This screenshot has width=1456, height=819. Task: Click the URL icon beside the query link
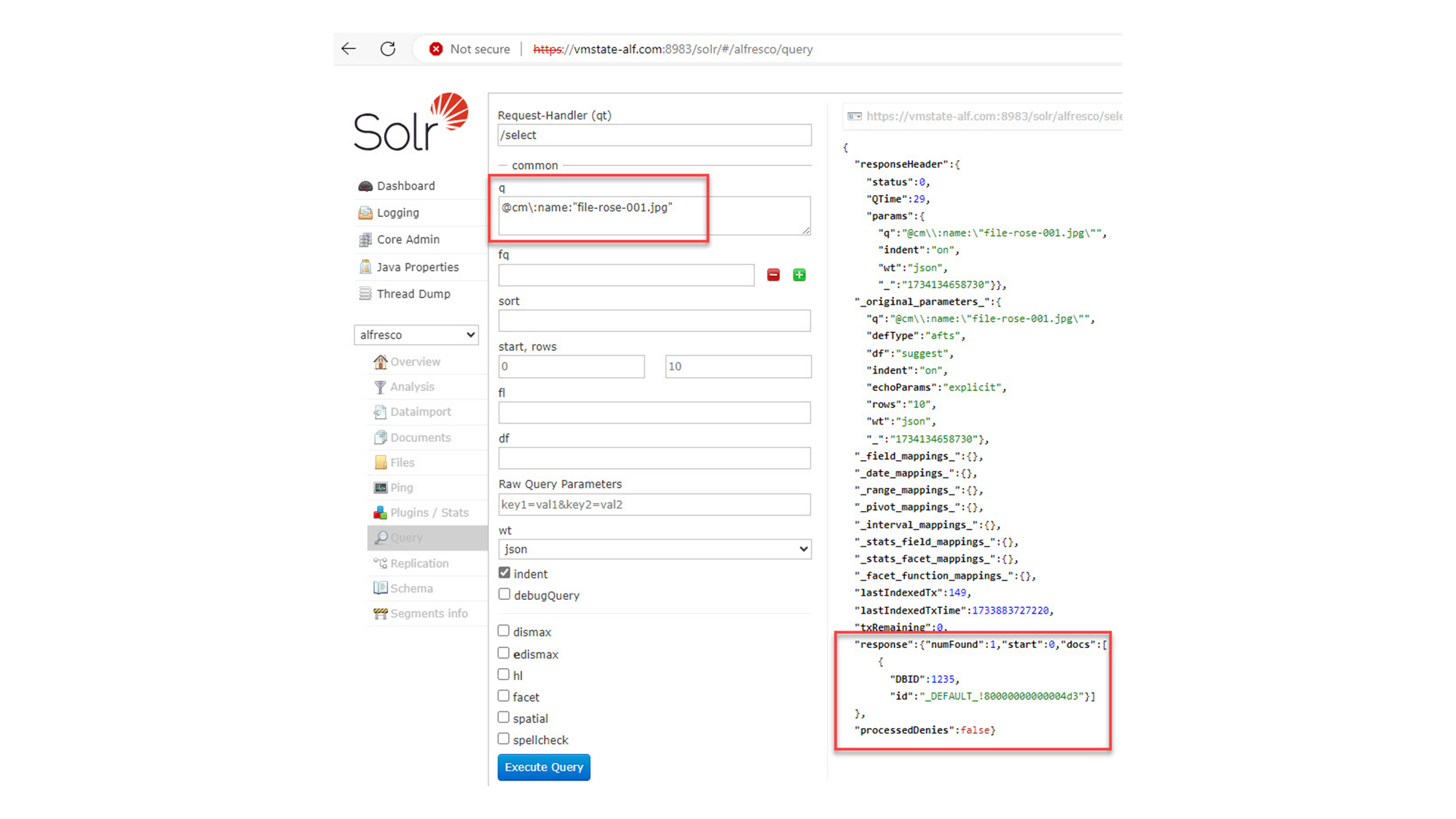tap(855, 116)
